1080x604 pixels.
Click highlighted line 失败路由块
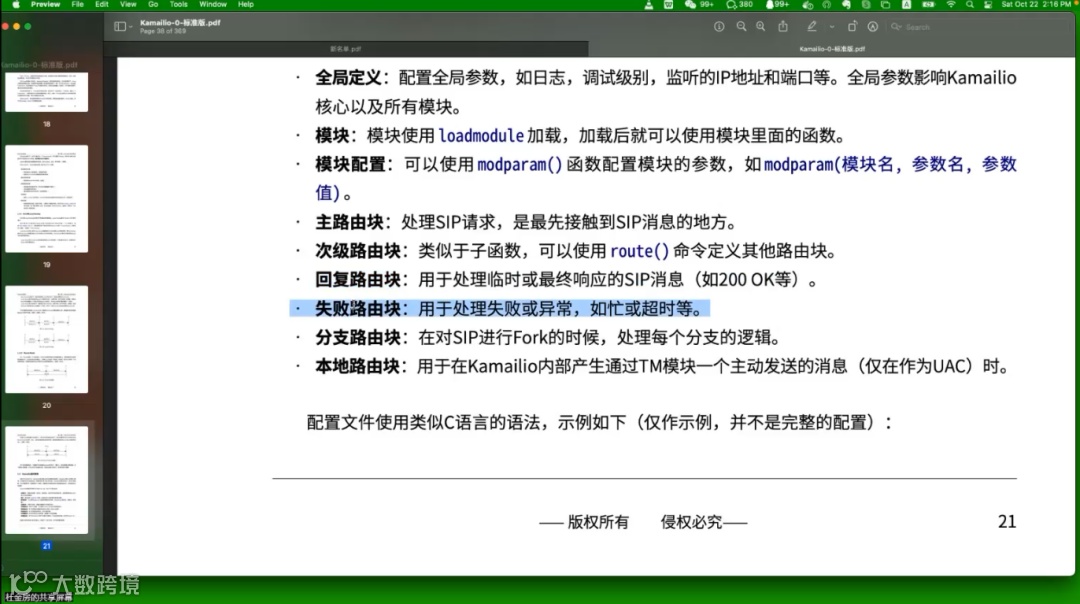[x=499, y=309]
